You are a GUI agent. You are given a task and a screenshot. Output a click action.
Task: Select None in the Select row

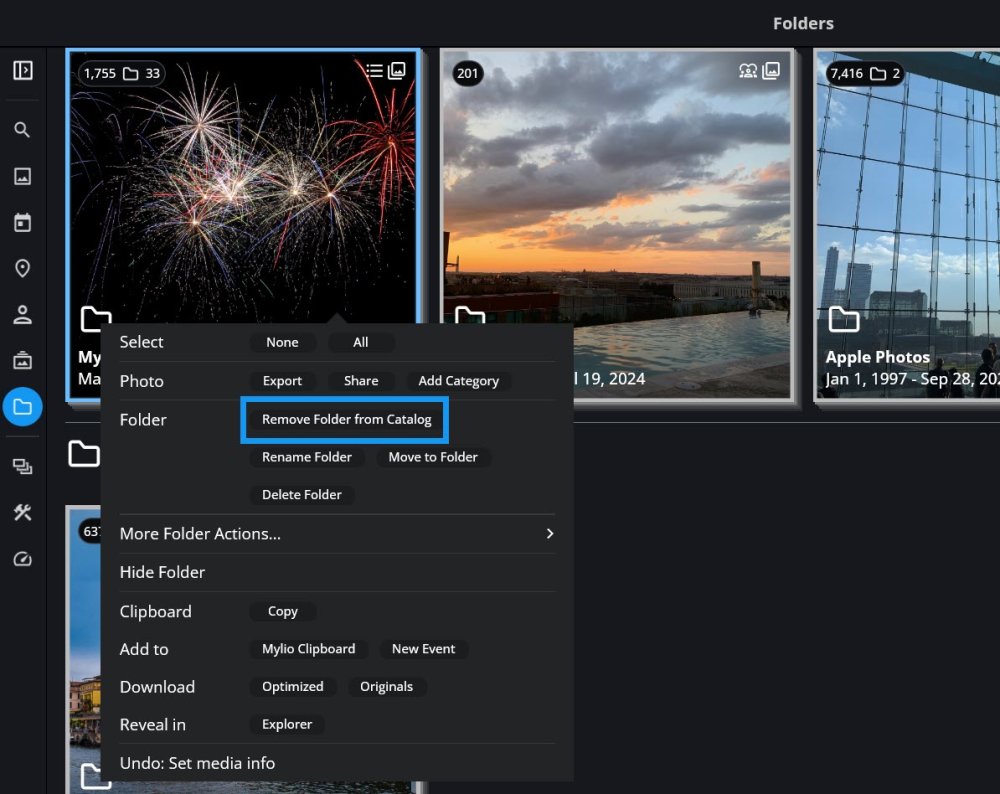click(282, 342)
